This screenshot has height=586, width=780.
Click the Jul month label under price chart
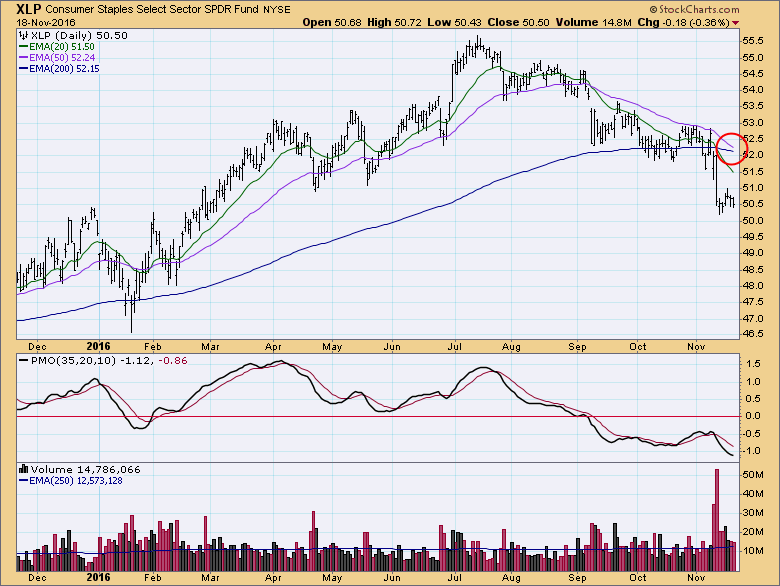tap(455, 346)
